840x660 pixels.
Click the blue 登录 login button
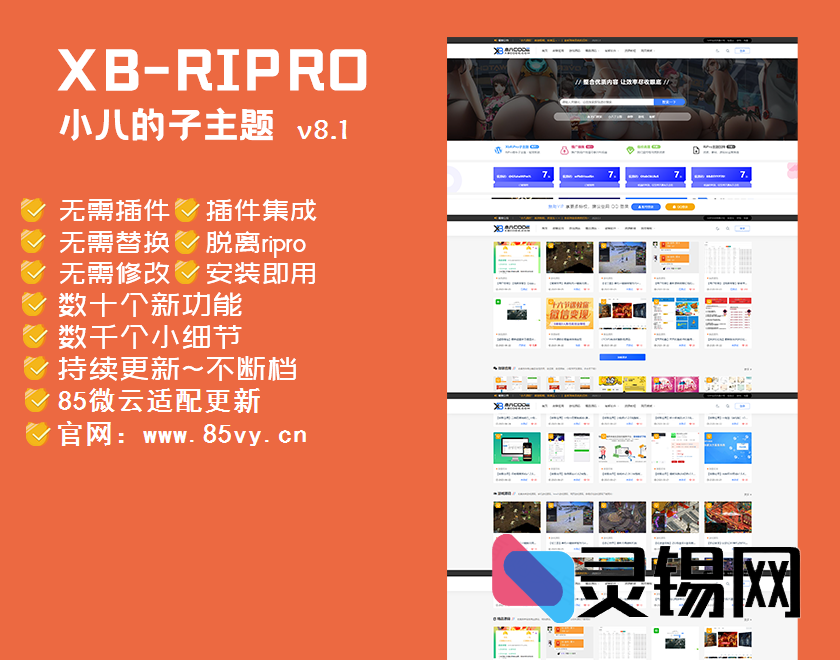click(x=742, y=50)
